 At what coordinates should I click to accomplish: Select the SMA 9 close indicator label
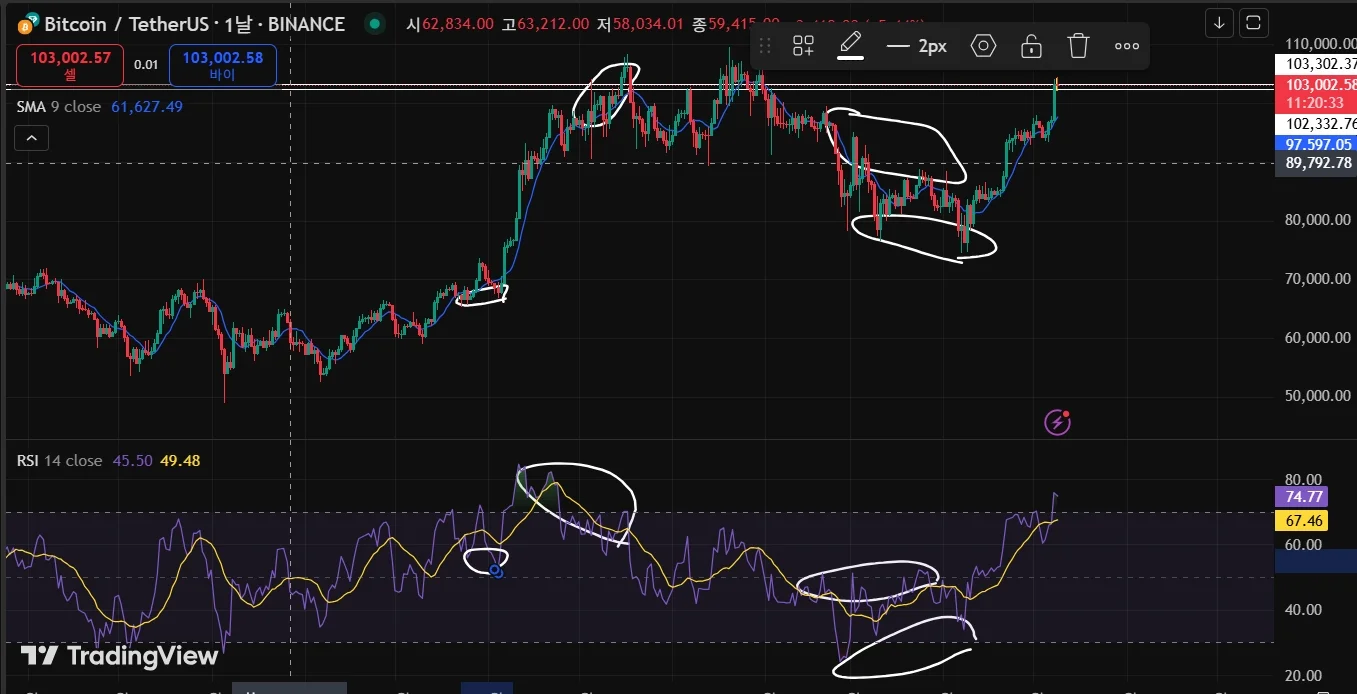coord(59,106)
